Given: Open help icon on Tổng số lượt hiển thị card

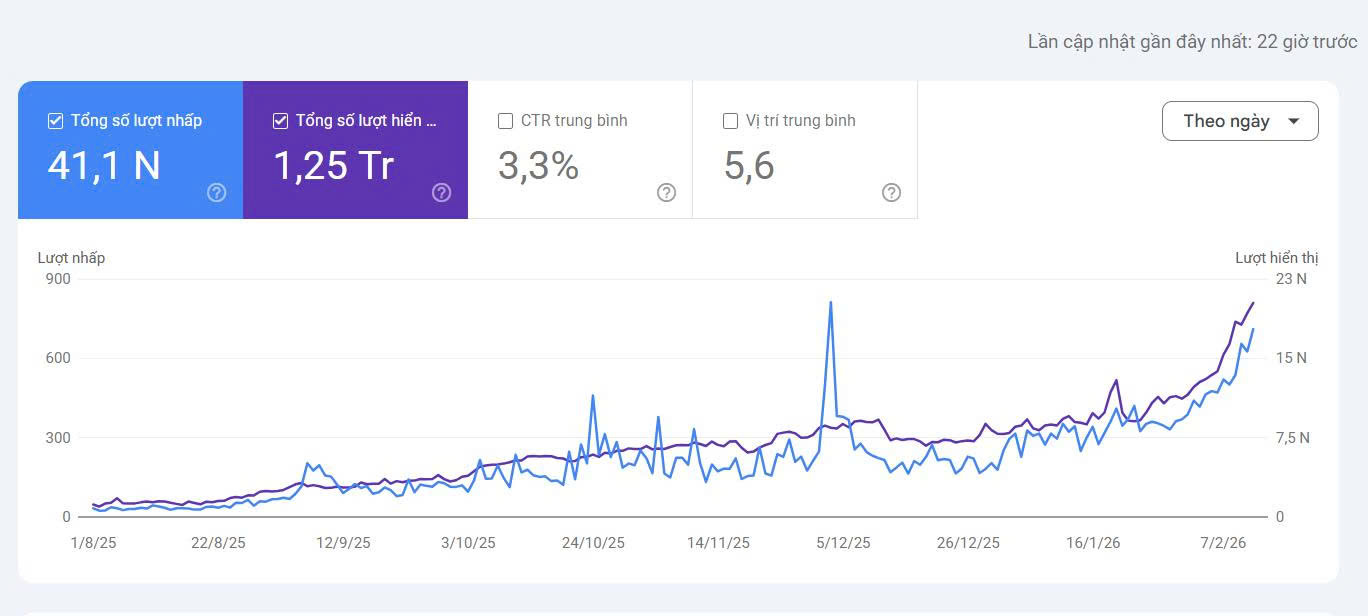Looking at the screenshot, I should click(x=441, y=193).
